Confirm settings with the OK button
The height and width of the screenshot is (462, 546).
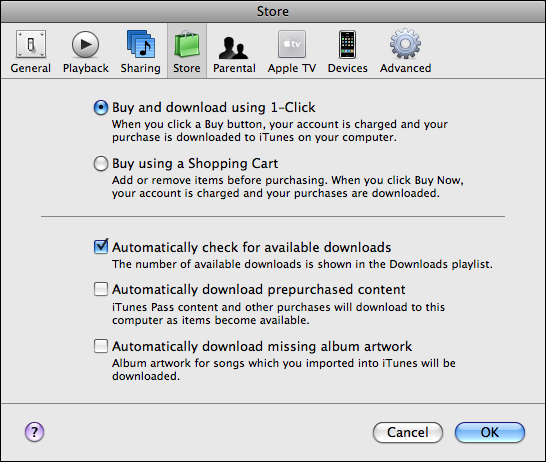[x=490, y=432]
